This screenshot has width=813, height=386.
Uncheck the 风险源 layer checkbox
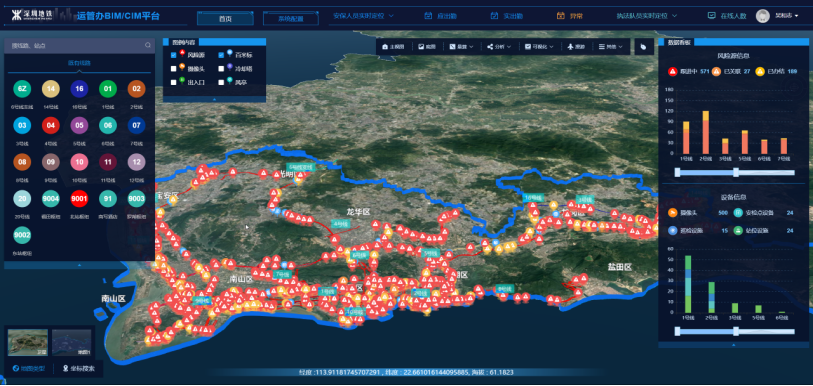174,54
